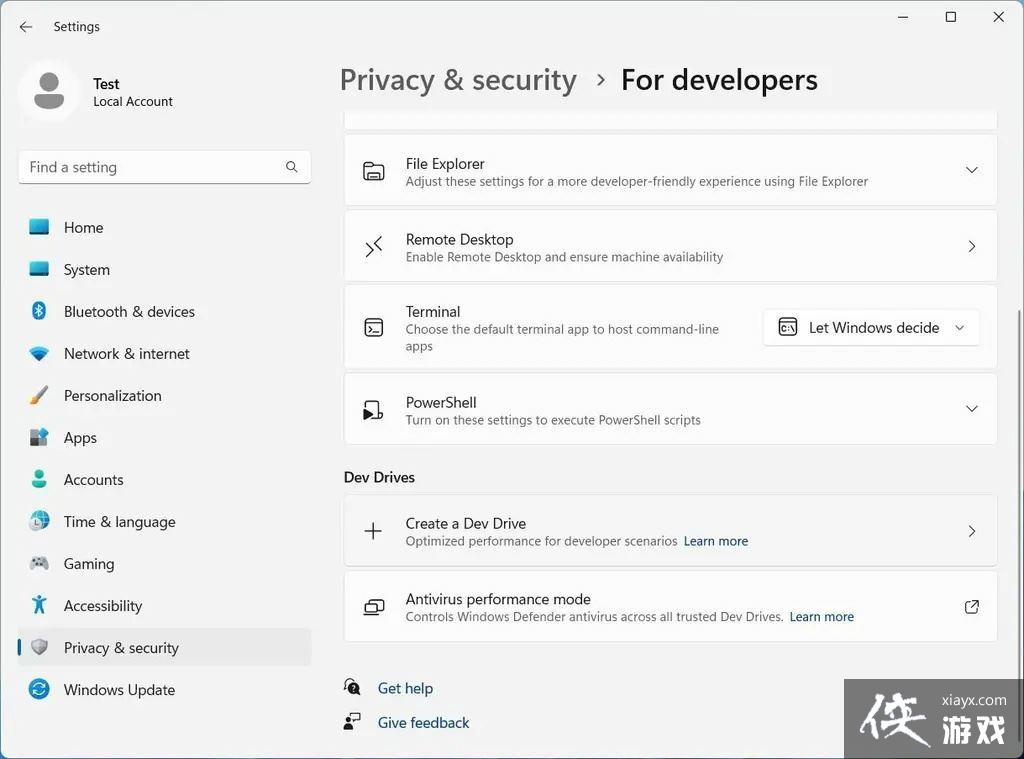Select the File Explorer folder icon
1024x759 pixels.
pos(373,170)
